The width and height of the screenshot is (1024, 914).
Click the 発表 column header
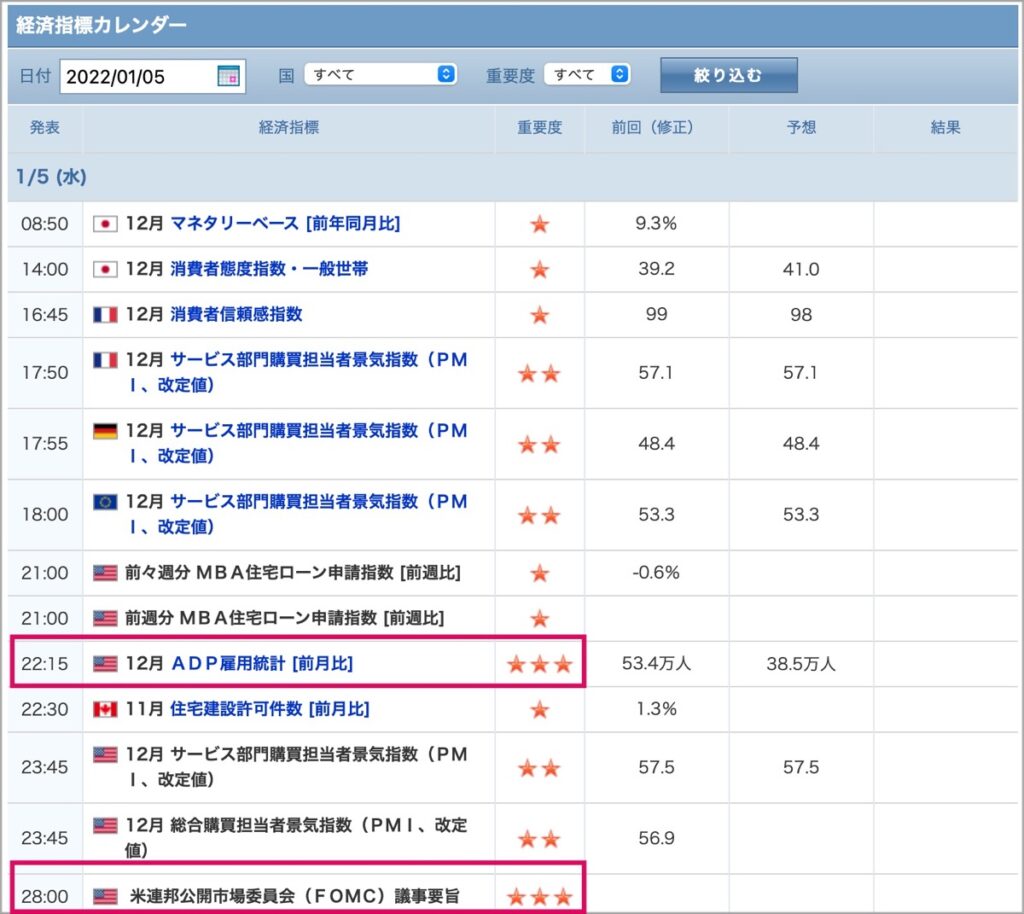click(x=45, y=127)
